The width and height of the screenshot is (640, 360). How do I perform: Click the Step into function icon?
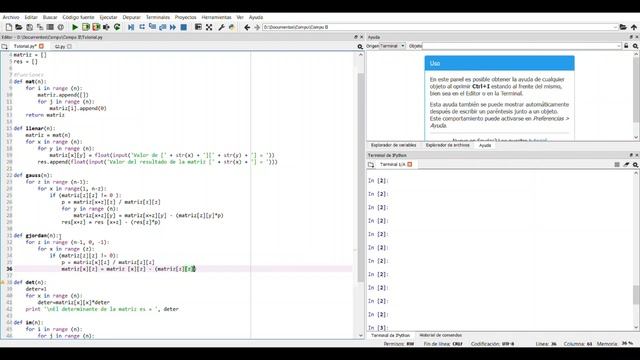point(152,27)
